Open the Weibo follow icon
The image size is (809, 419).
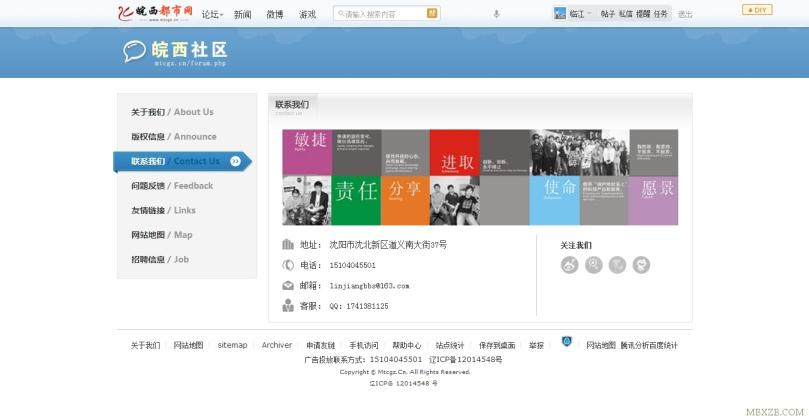tap(570, 265)
